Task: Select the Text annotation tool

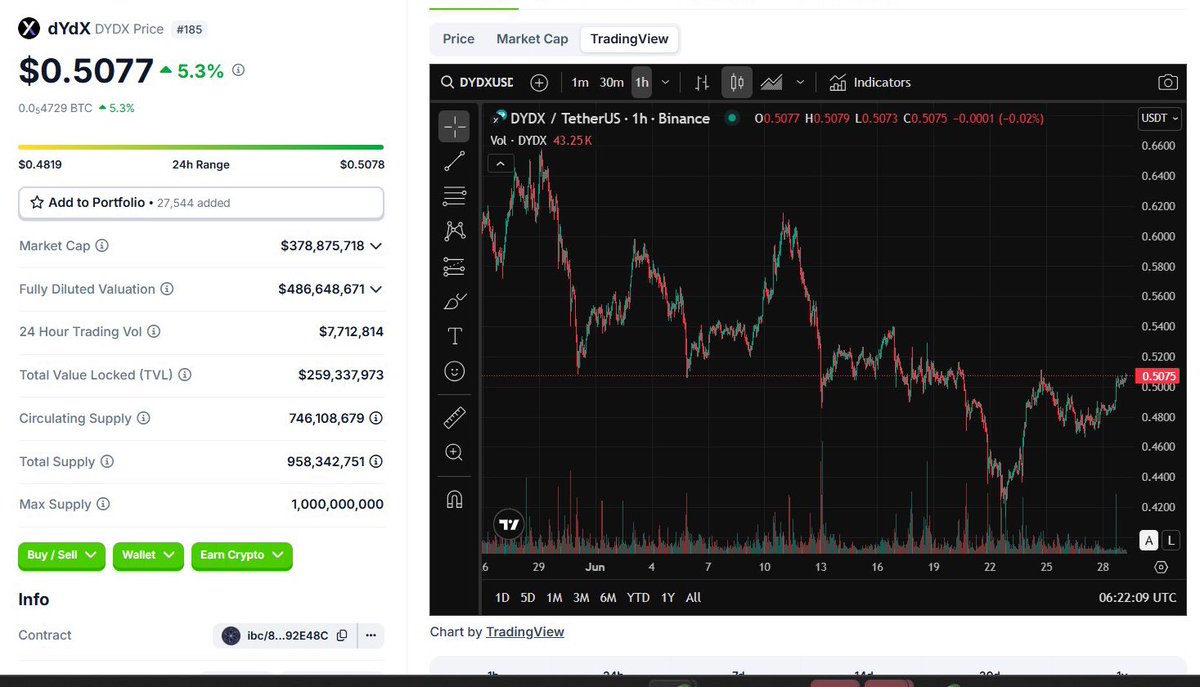Action: (x=454, y=336)
